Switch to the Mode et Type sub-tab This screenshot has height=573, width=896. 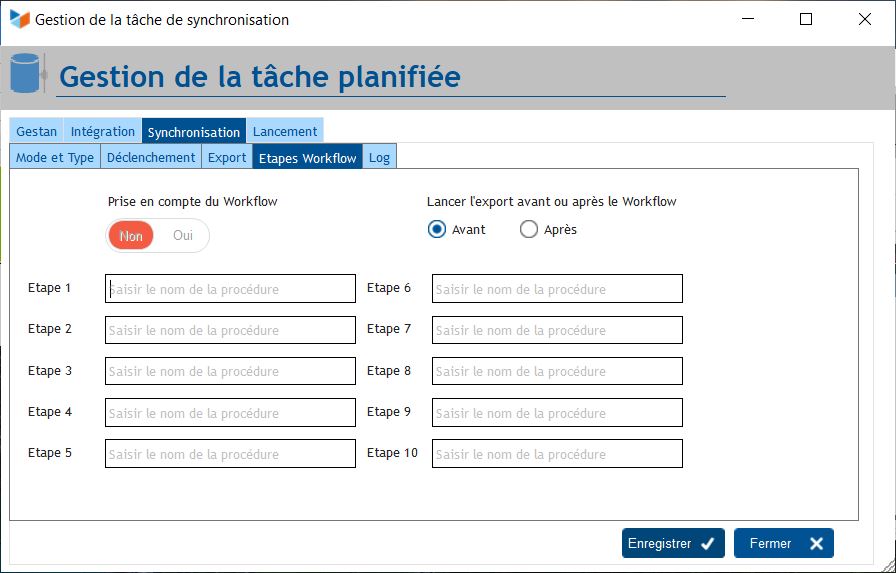coord(55,157)
